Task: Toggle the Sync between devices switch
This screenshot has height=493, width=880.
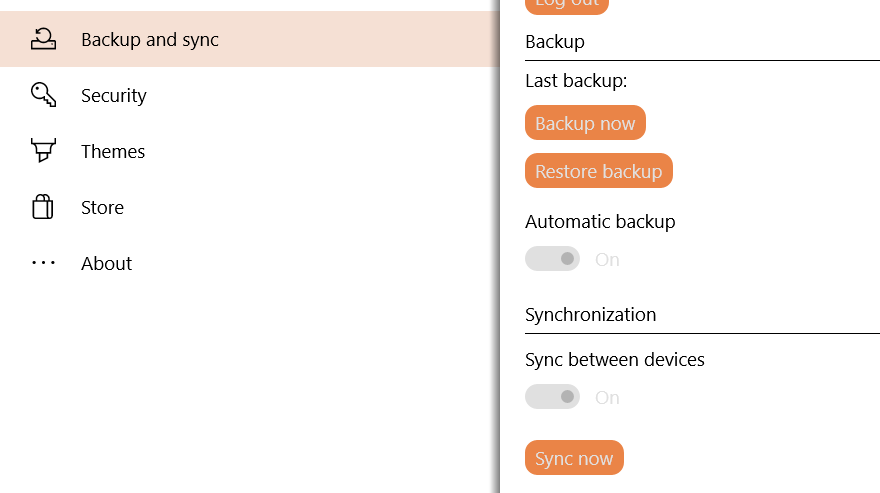Action: coord(552,397)
